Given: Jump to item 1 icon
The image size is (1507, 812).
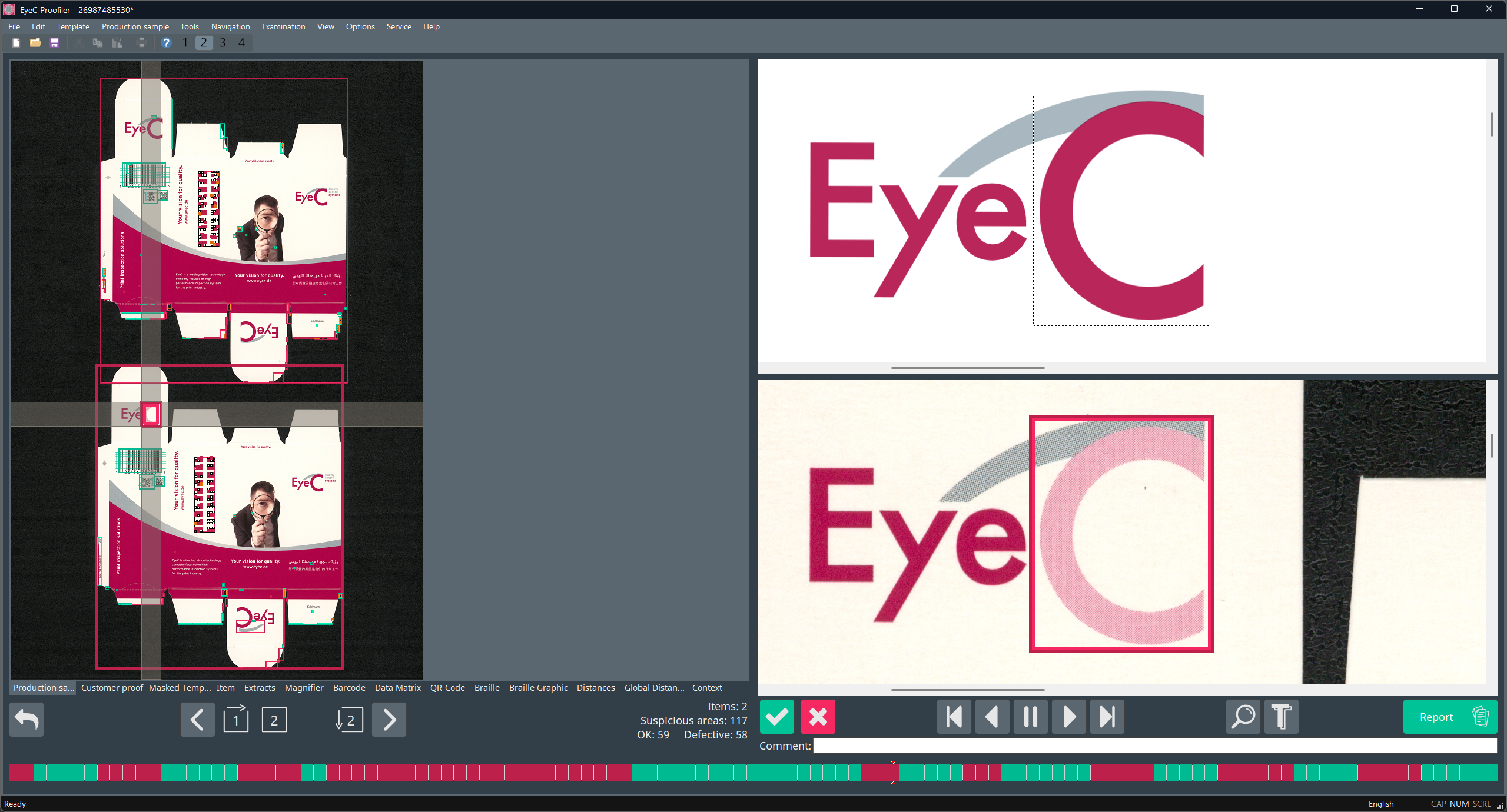Looking at the screenshot, I should pos(236,720).
